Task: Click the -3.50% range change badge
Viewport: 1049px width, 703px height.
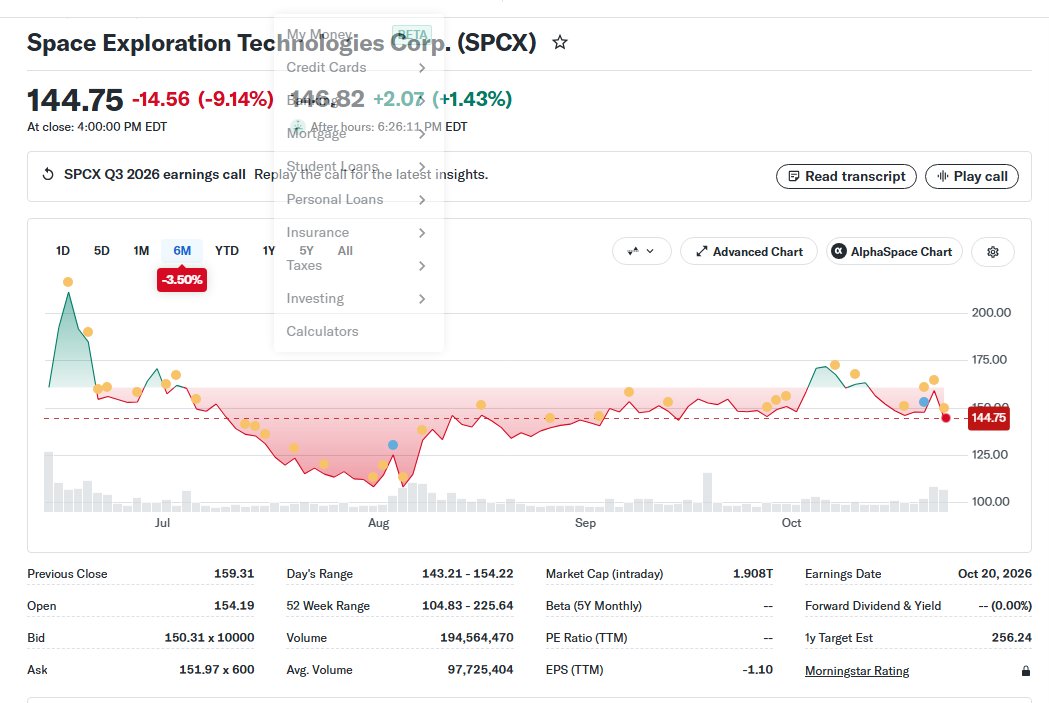Action: point(182,280)
